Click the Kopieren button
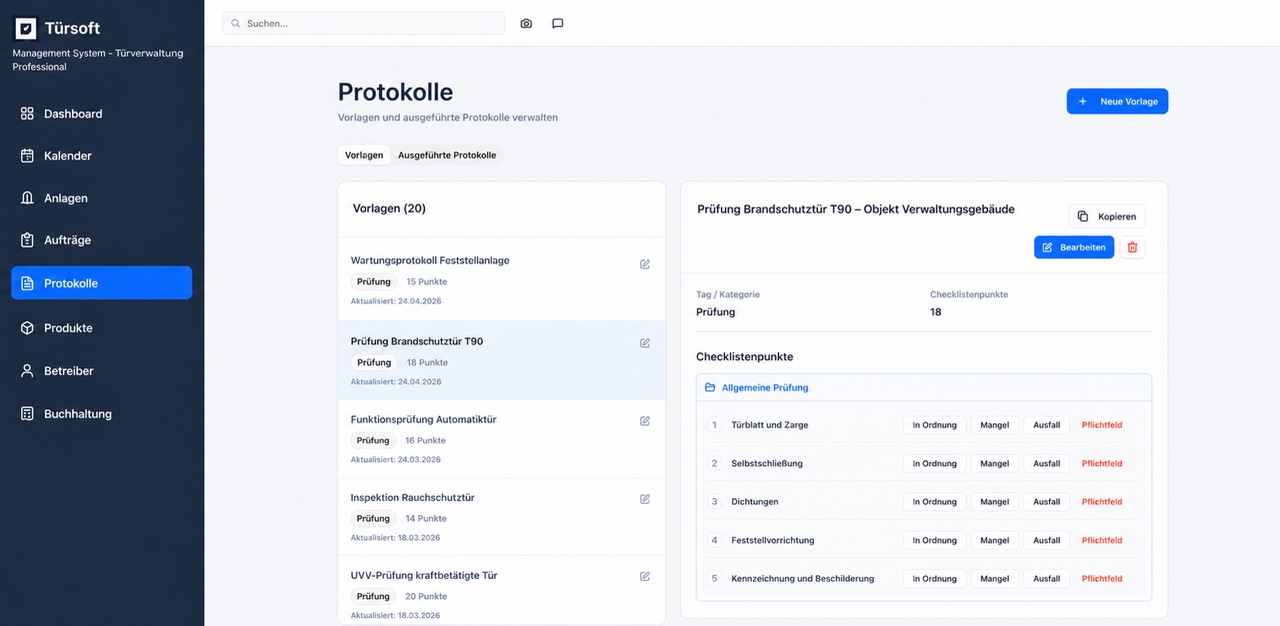The height and width of the screenshot is (626, 1280). point(1107,216)
